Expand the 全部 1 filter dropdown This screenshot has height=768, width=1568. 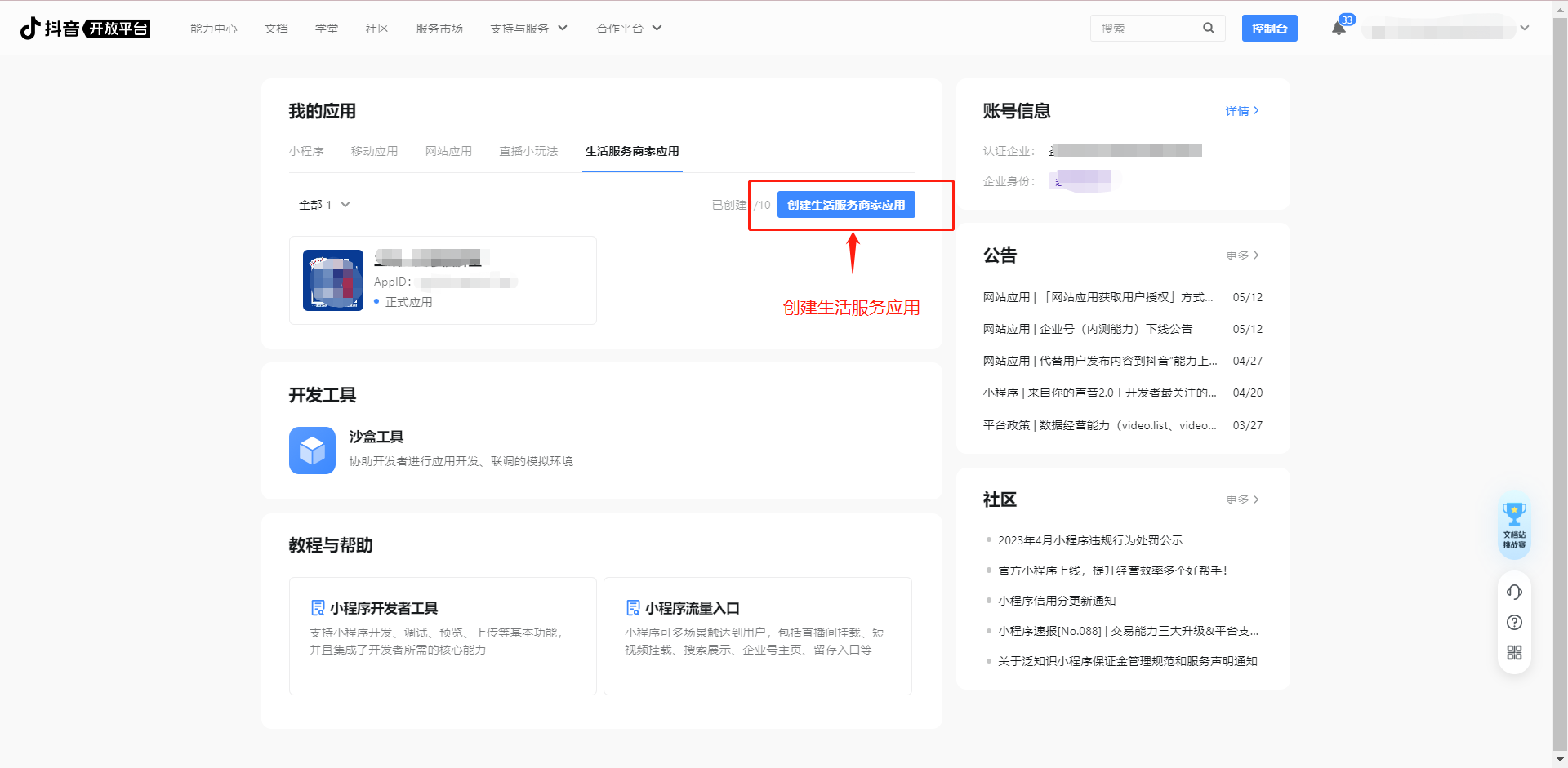point(324,205)
